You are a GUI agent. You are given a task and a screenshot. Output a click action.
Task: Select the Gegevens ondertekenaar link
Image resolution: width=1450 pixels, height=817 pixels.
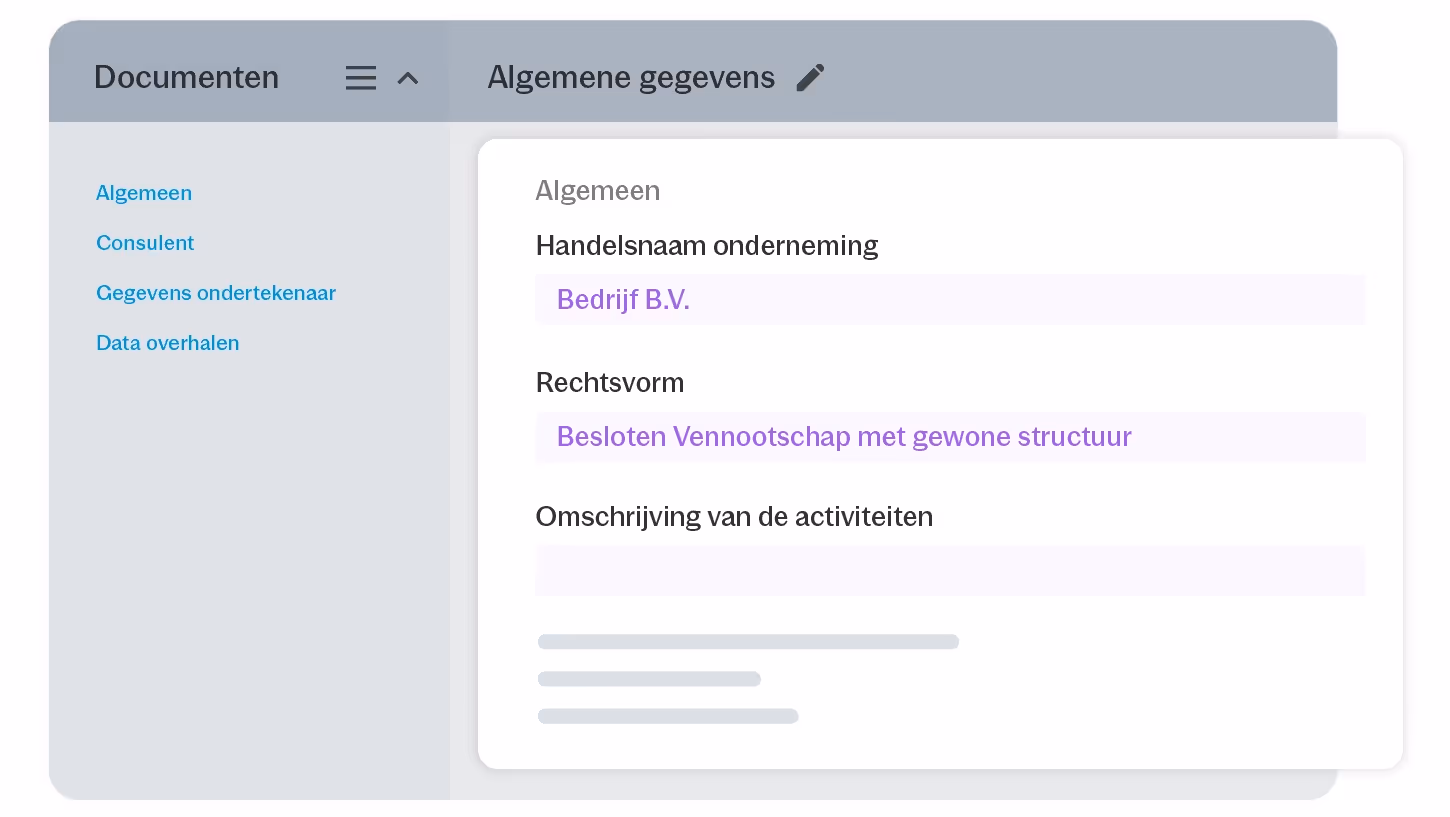coord(216,293)
